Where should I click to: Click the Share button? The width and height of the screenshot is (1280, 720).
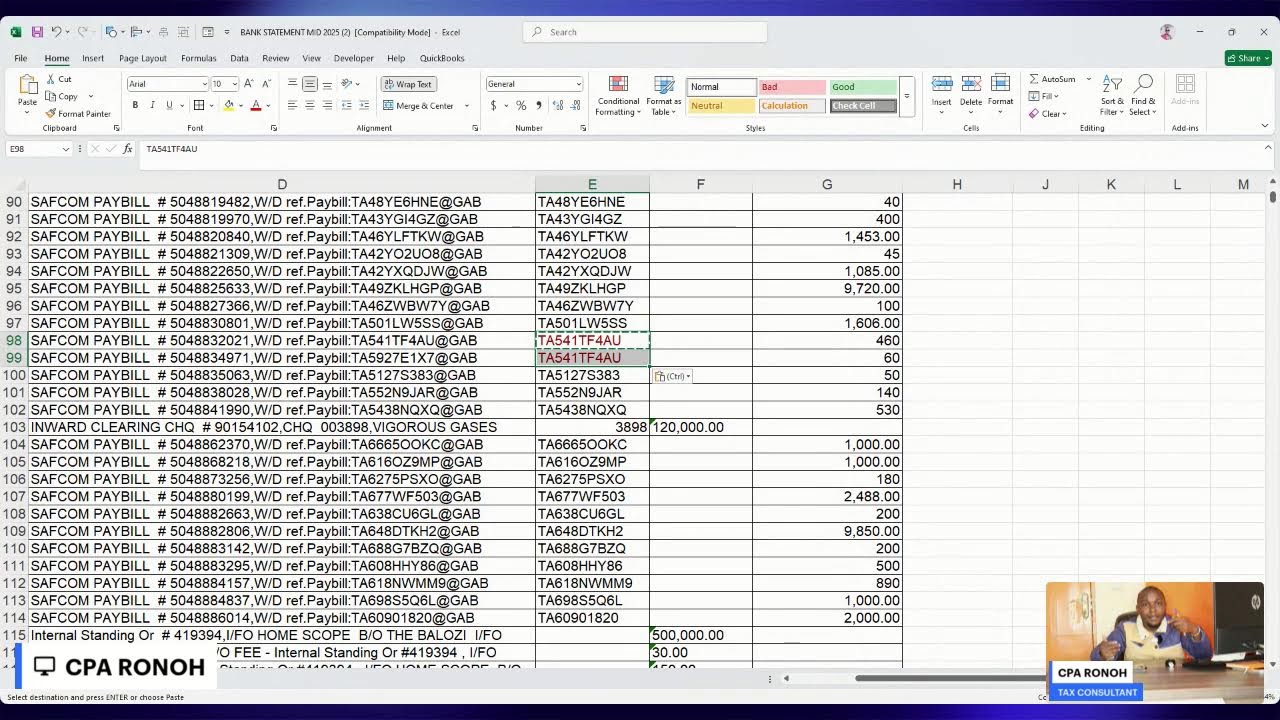1248,58
